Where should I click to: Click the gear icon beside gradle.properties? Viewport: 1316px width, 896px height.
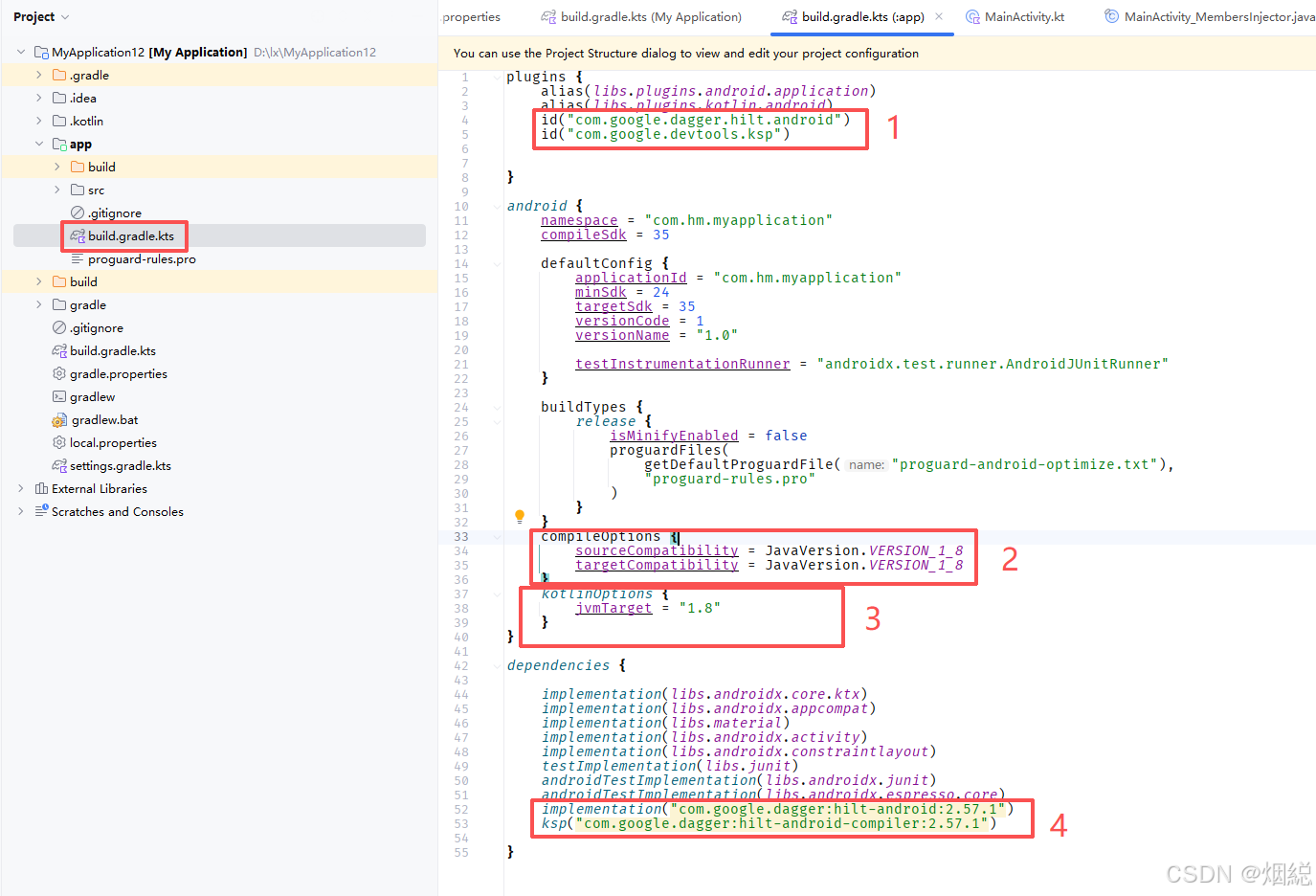click(60, 373)
